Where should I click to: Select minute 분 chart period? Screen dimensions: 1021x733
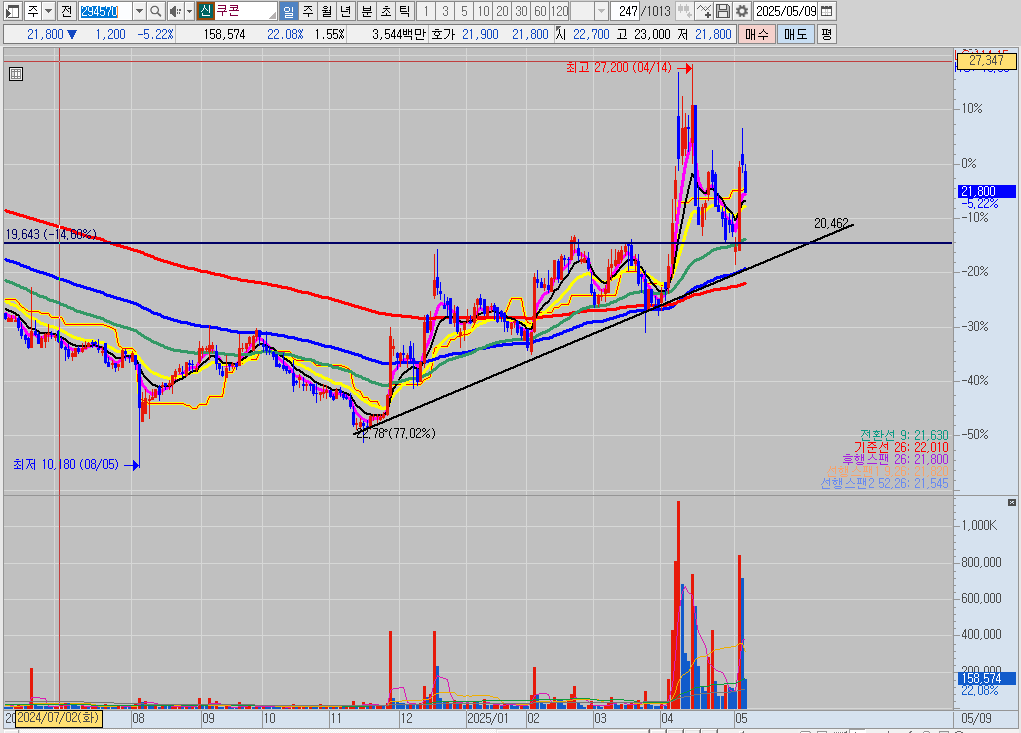(x=367, y=11)
